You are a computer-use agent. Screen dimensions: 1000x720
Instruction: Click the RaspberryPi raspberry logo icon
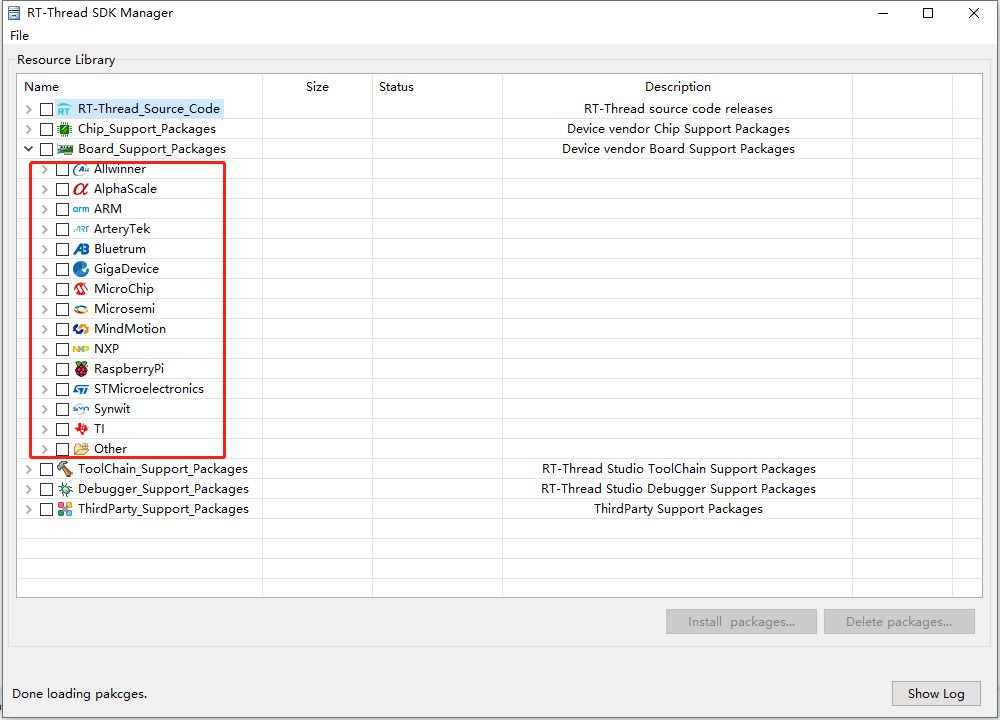point(81,369)
